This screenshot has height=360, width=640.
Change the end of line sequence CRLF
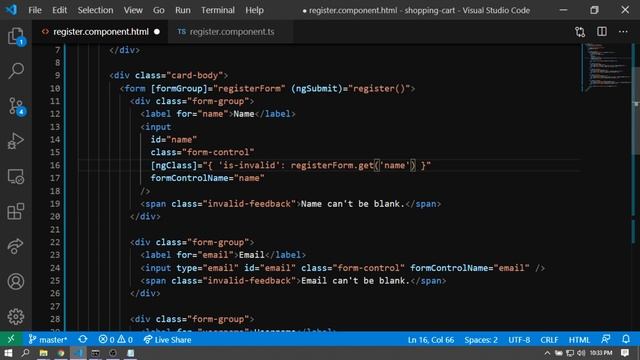point(549,340)
